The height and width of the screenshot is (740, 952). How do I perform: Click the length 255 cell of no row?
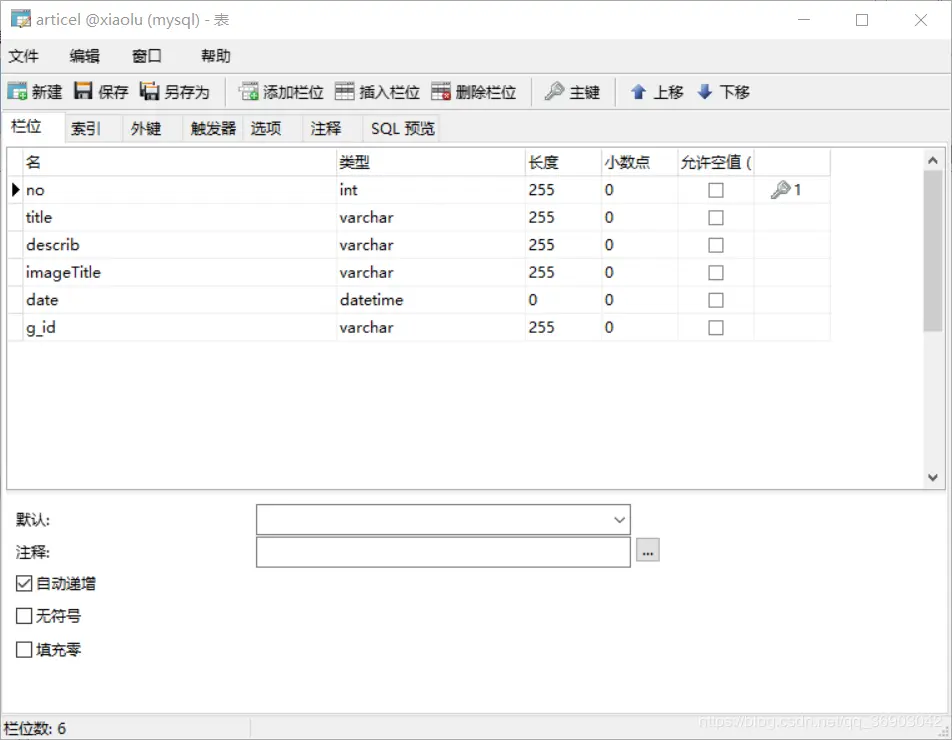click(563, 190)
